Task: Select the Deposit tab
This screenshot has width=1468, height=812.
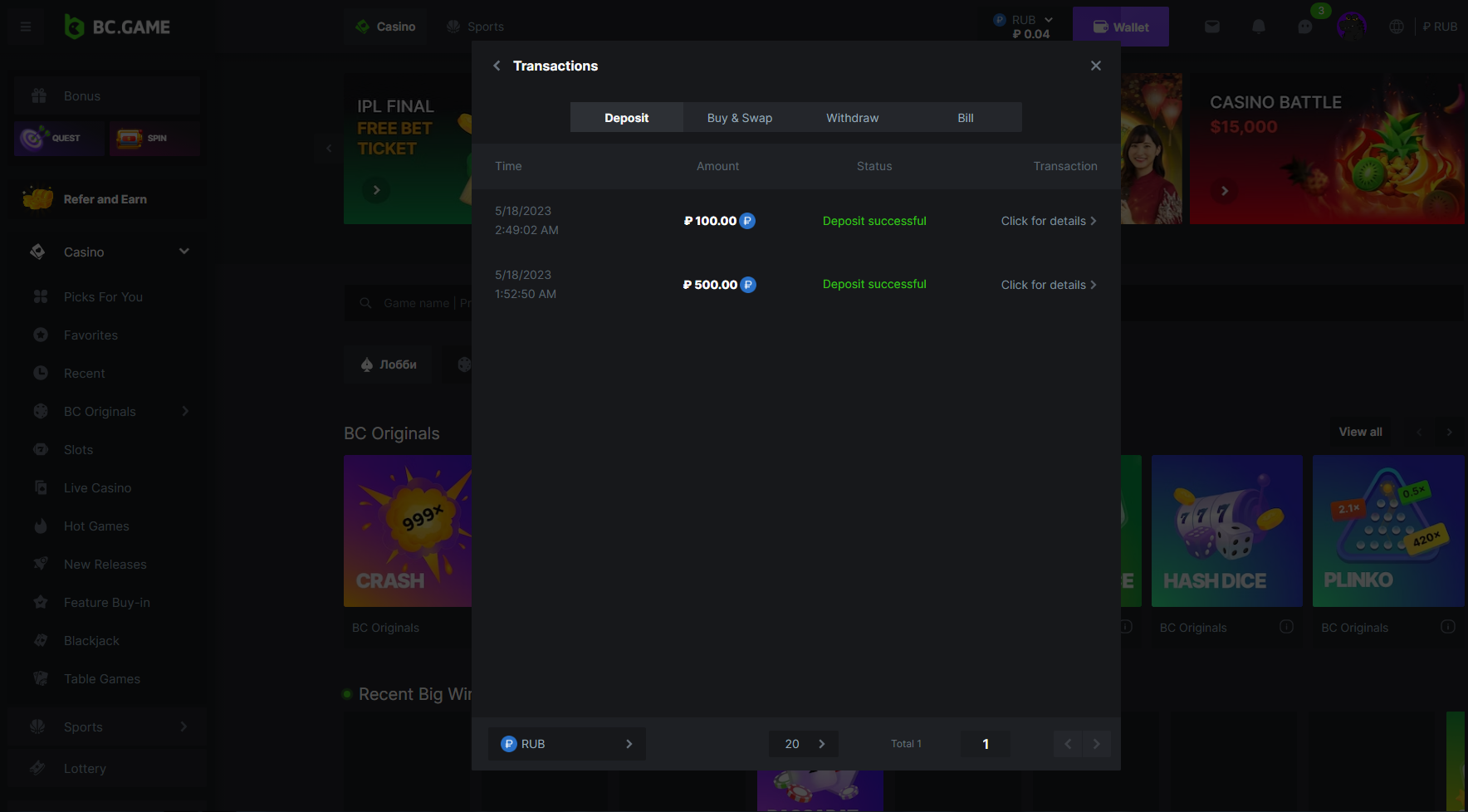Action: [x=627, y=118]
